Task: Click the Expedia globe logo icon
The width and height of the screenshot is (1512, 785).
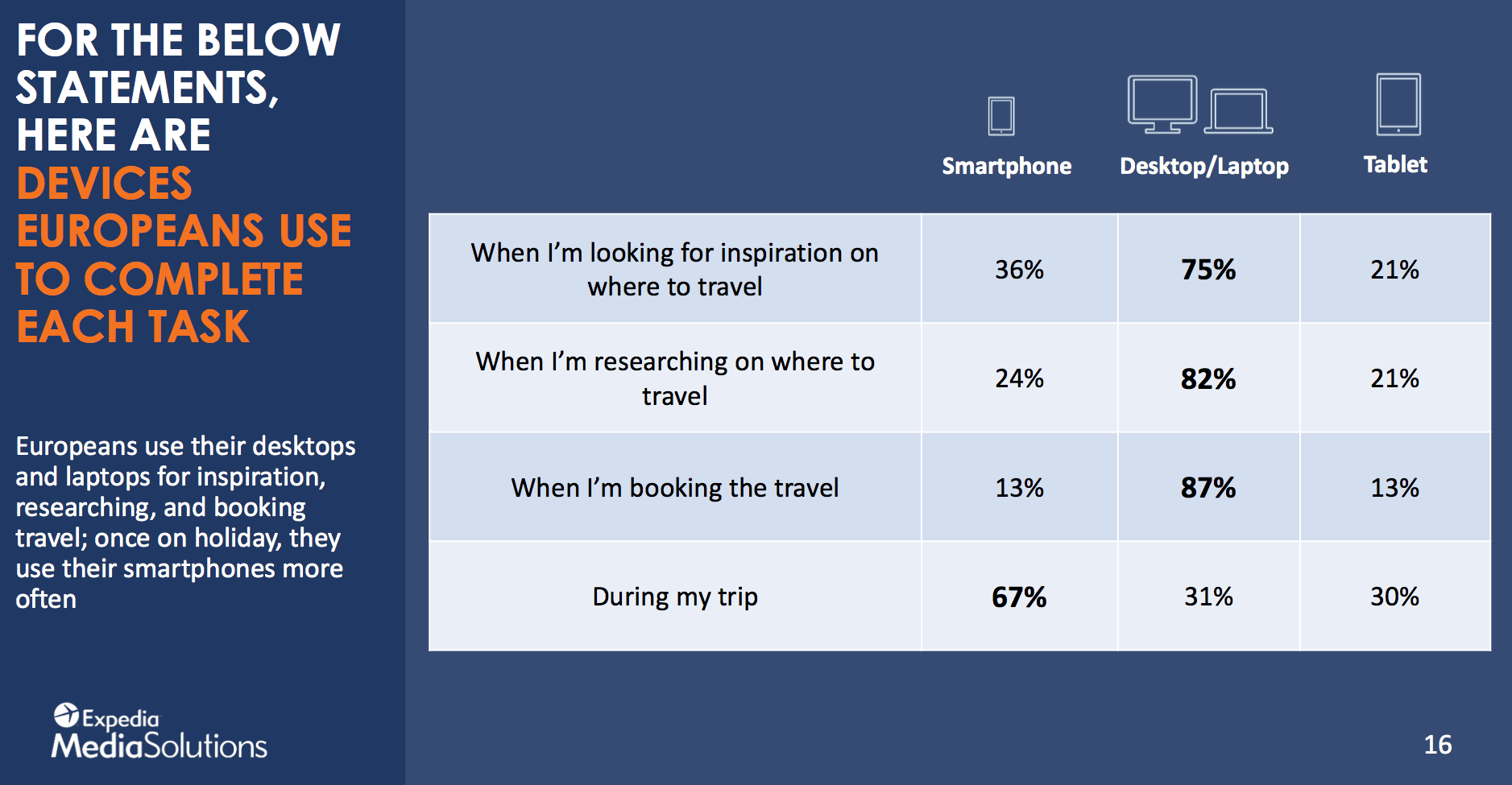Action: [x=66, y=715]
